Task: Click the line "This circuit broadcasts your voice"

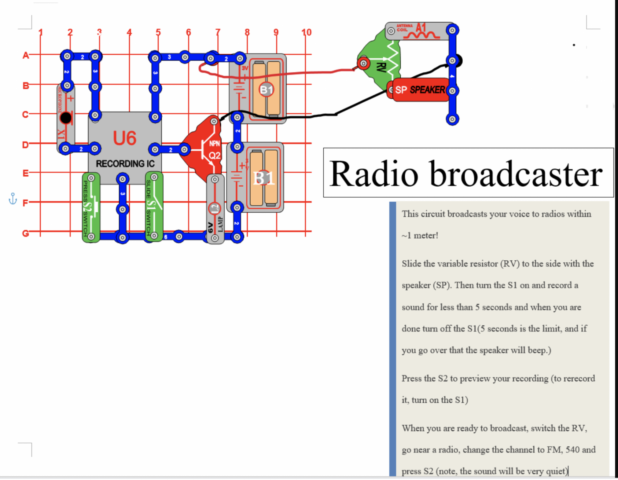Action: [496, 214]
